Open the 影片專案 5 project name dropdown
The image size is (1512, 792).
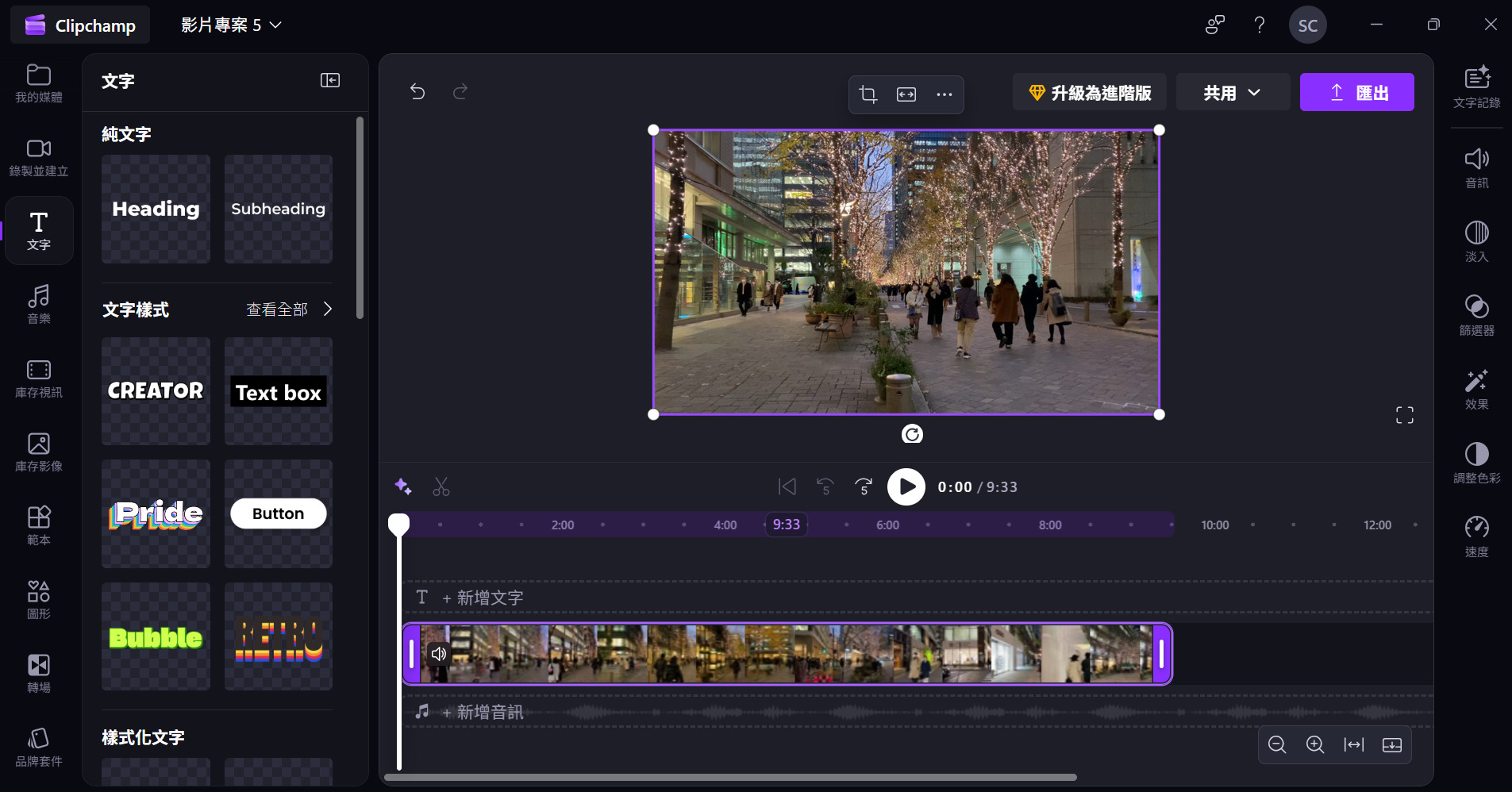coord(229,25)
